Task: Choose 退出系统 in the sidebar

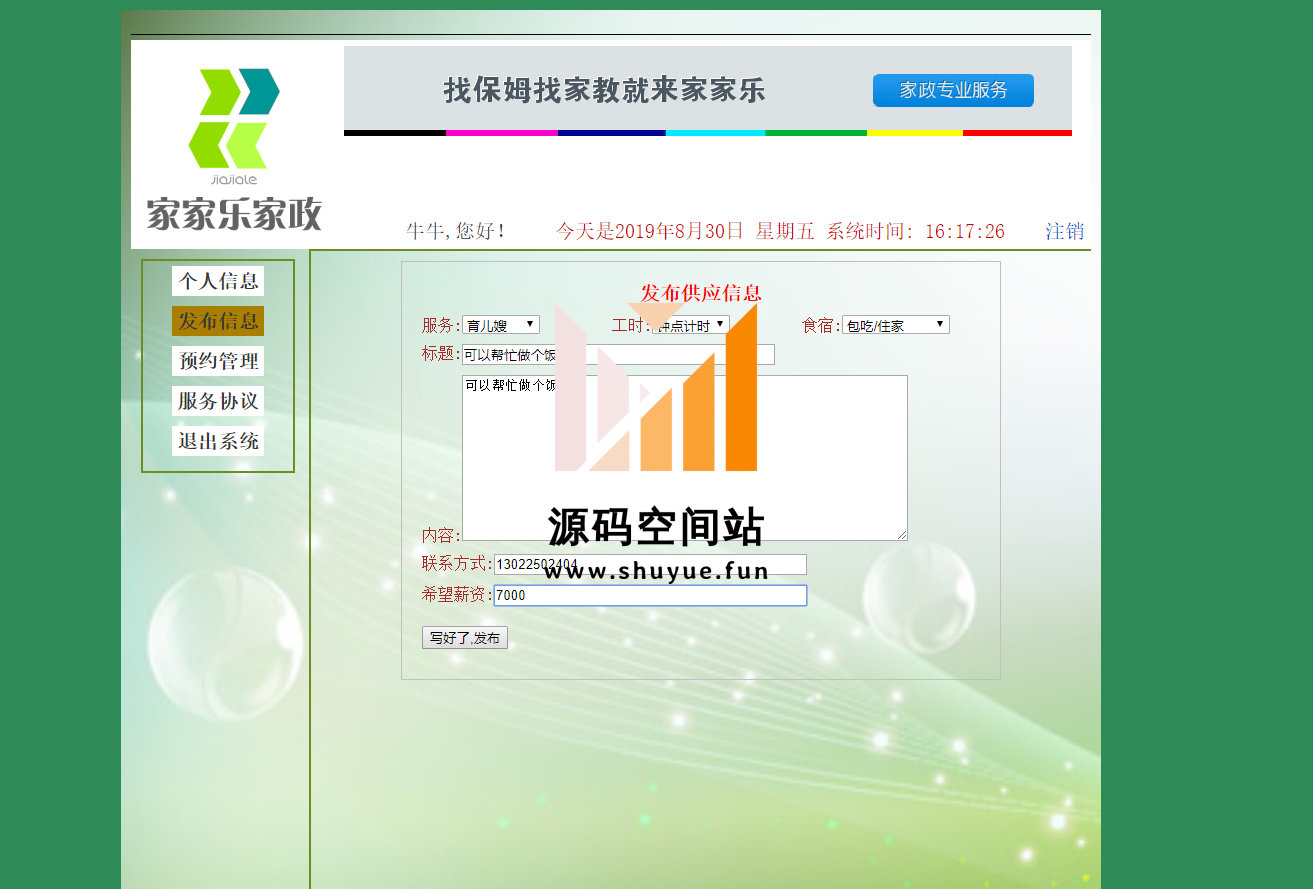Action: (218, 441)
